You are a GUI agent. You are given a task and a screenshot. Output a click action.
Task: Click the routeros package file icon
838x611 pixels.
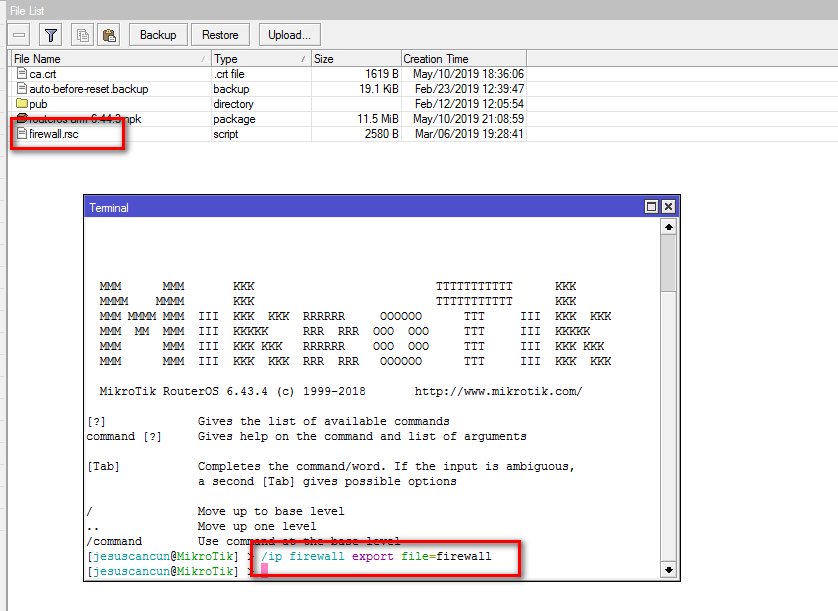point(21,119)
